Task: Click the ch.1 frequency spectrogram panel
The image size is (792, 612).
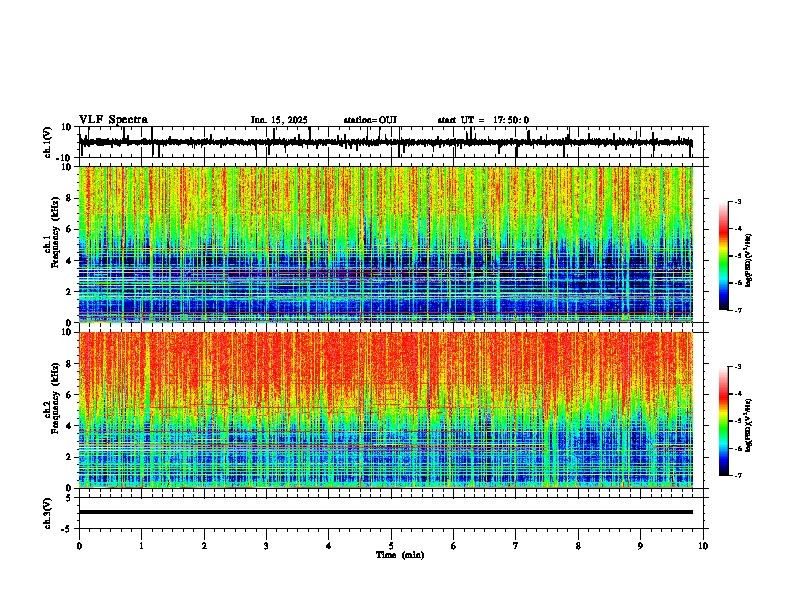Action: pos(385,244)
